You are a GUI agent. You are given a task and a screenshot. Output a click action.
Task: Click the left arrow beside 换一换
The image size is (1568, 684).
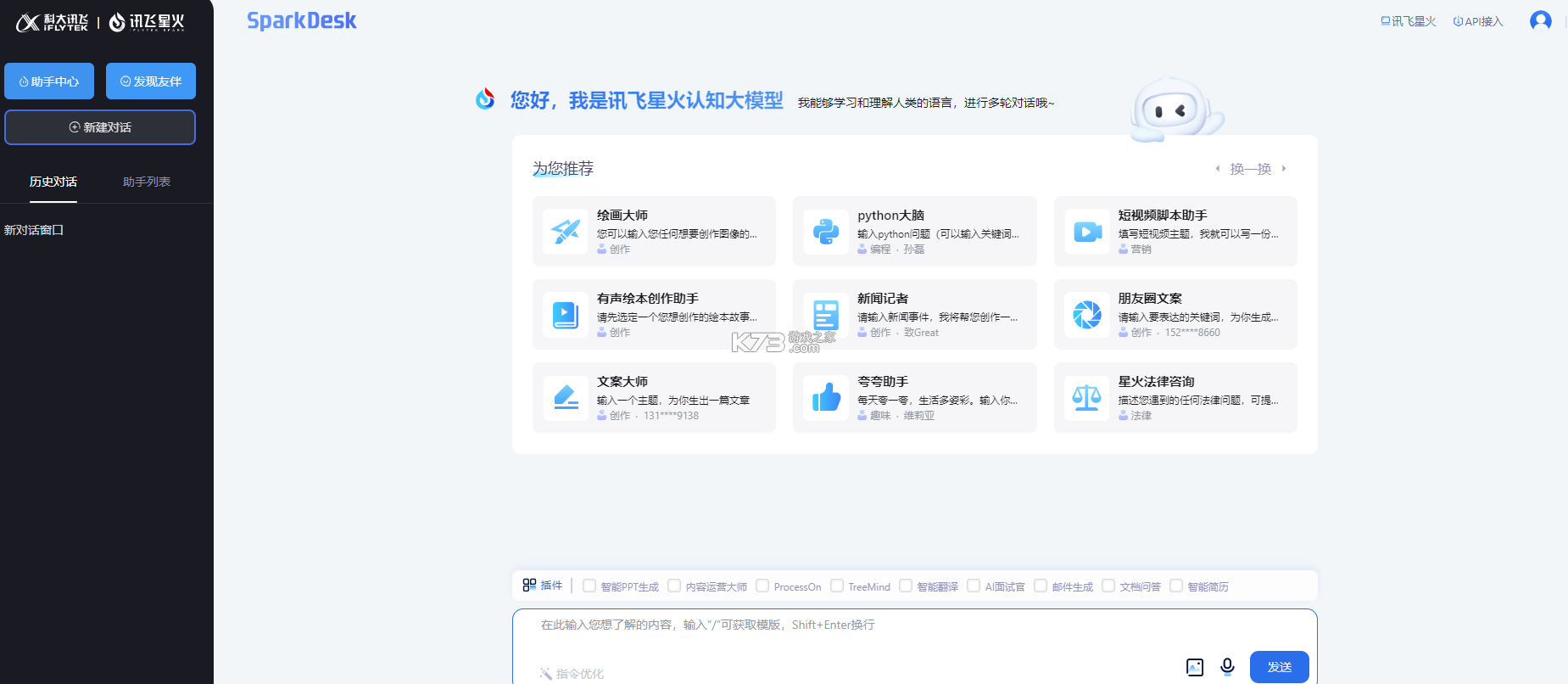tap(1218, 169)
